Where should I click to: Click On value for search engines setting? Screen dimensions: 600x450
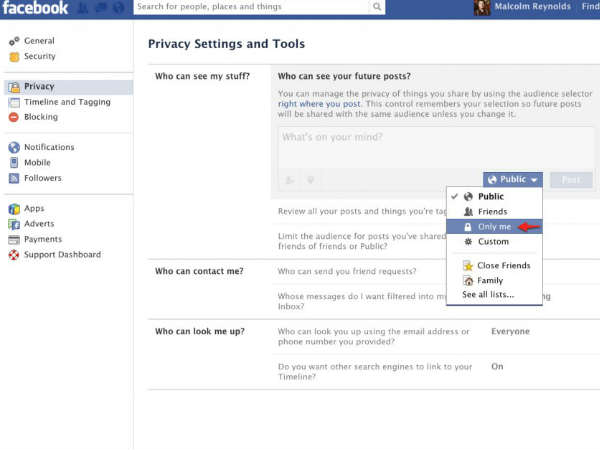[x=497, y=367]
